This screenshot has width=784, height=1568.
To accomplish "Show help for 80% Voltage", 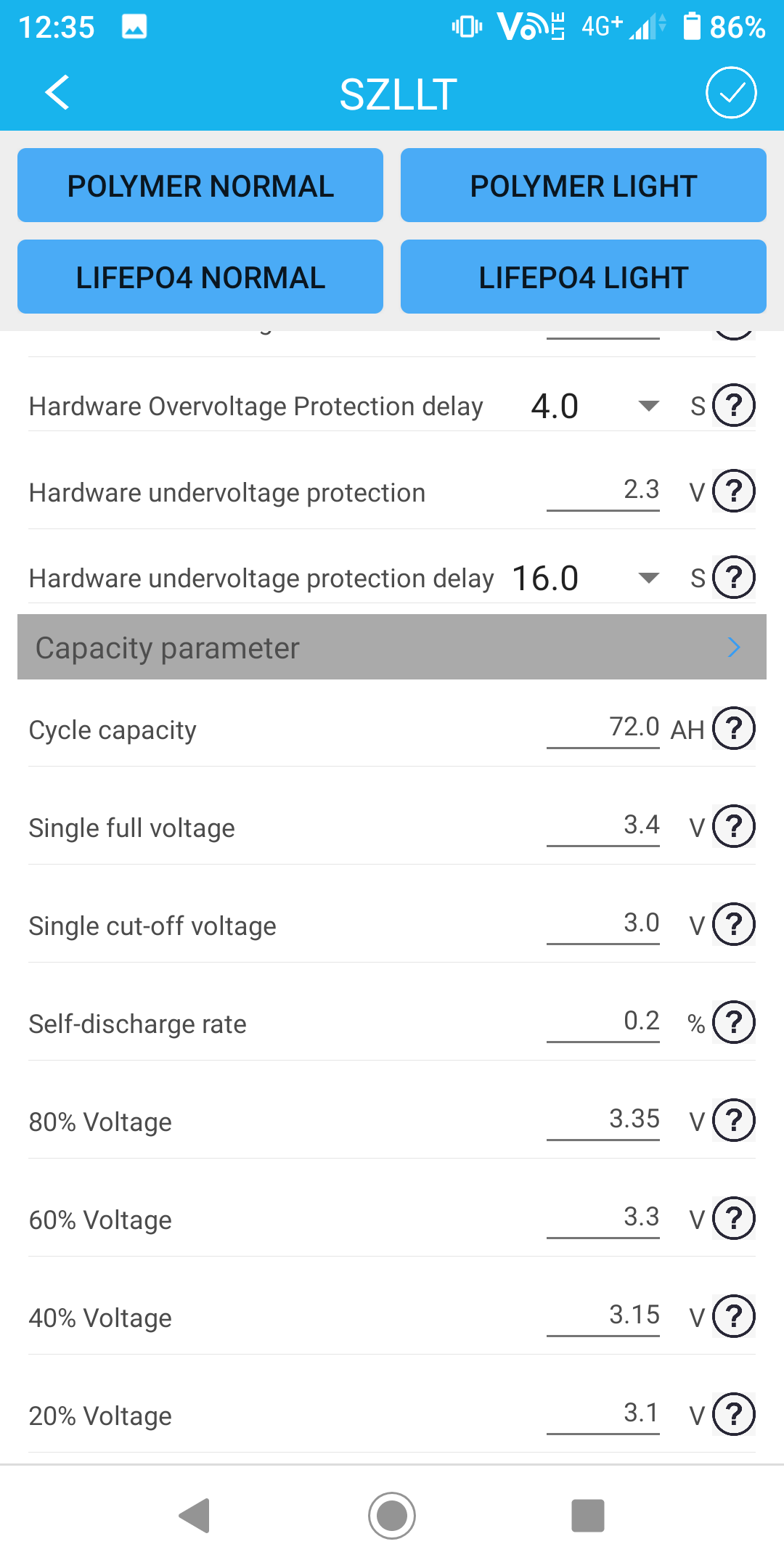I will 734,1120.
